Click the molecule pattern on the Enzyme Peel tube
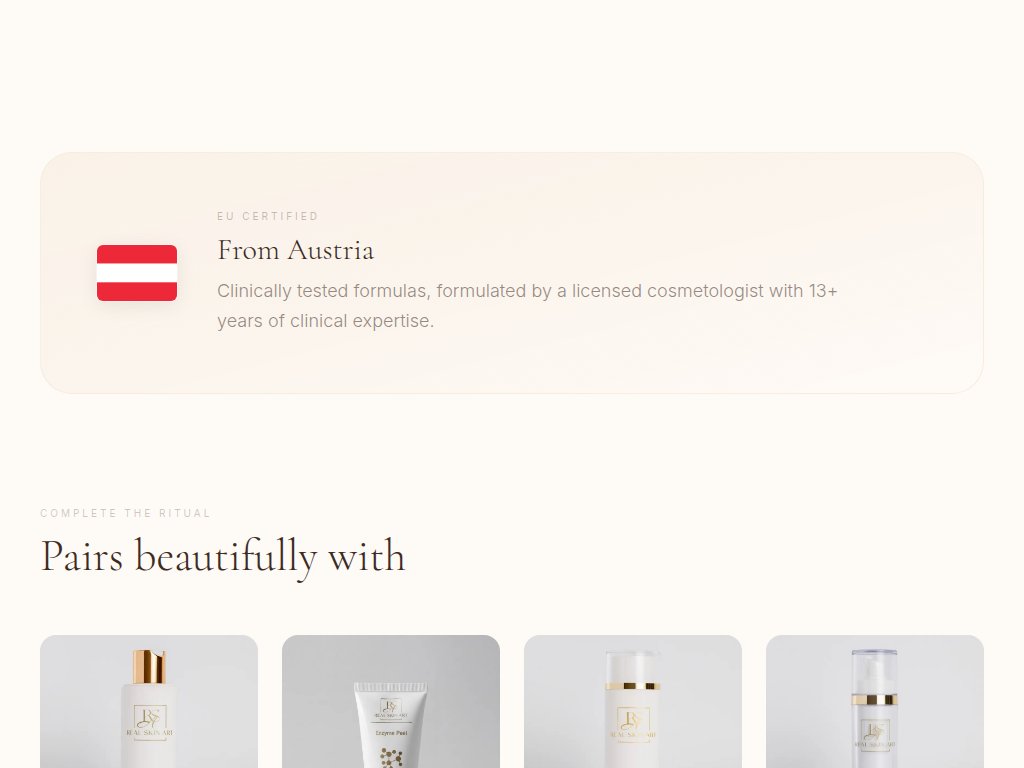This screenshot has height=768, width=1024. click(391, 758)
